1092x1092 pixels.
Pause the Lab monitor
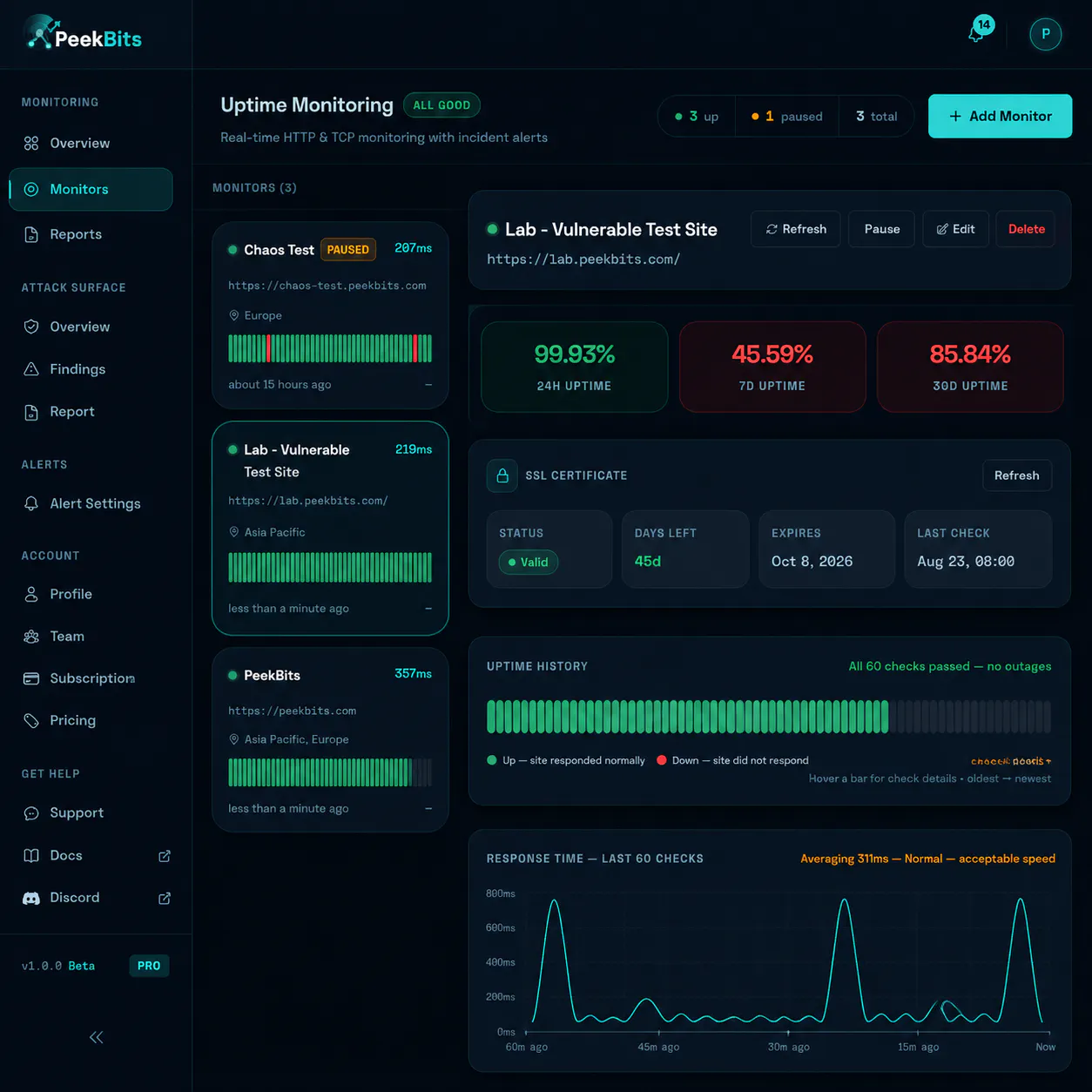tap(881, 229)
